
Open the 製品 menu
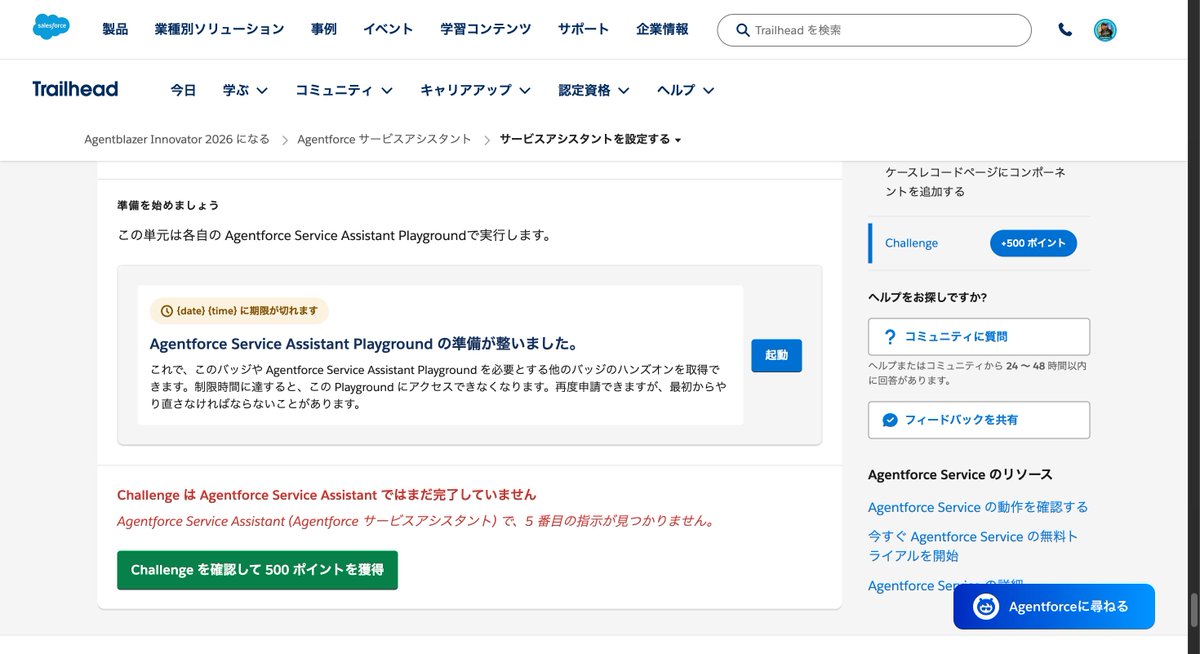pyautogui.click(x=115, y=29)
